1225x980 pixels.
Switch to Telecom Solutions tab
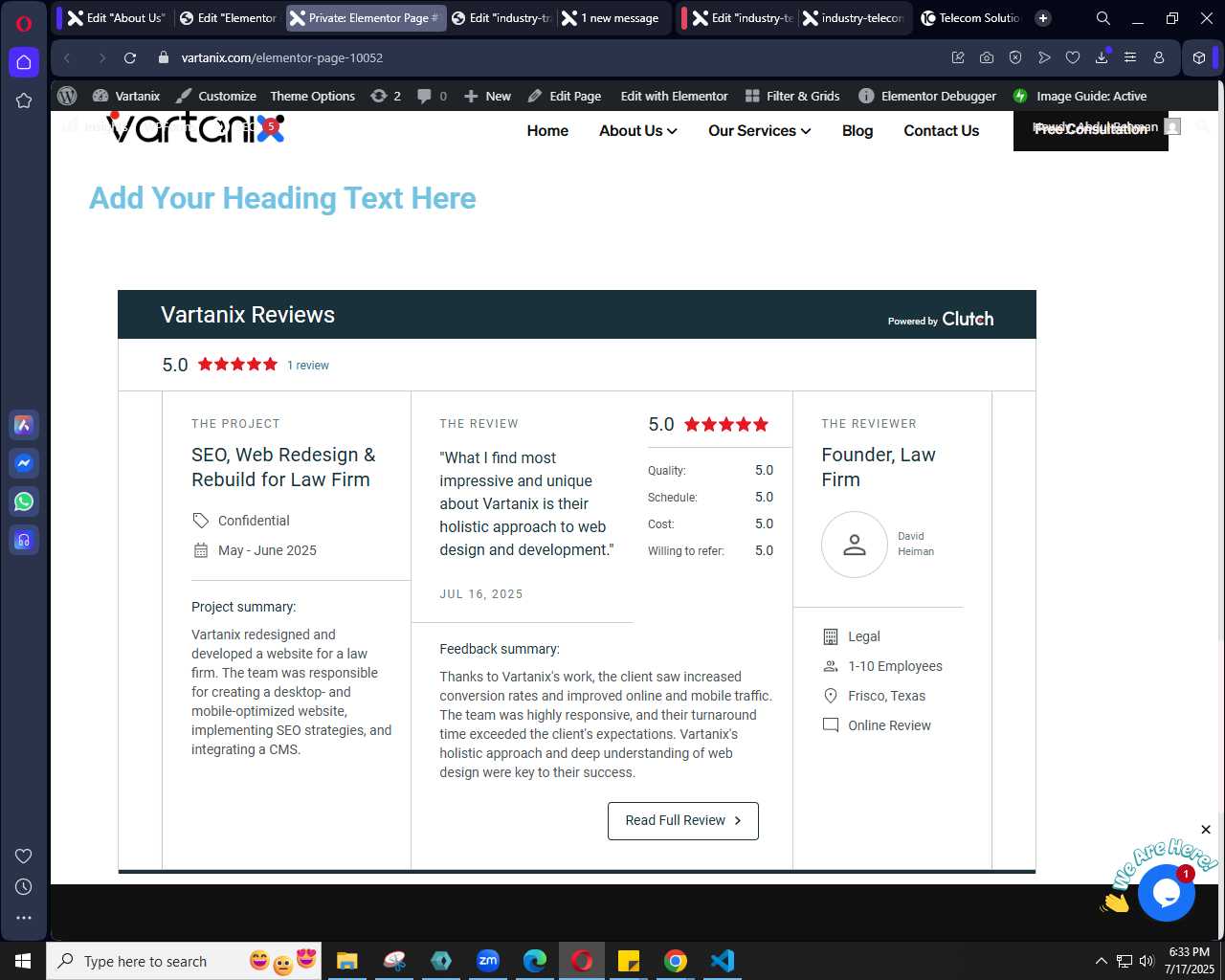pos(970,18)
